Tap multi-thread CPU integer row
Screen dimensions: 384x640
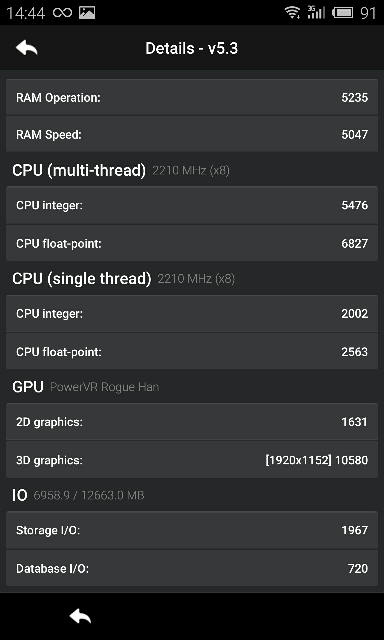[192, 205]
